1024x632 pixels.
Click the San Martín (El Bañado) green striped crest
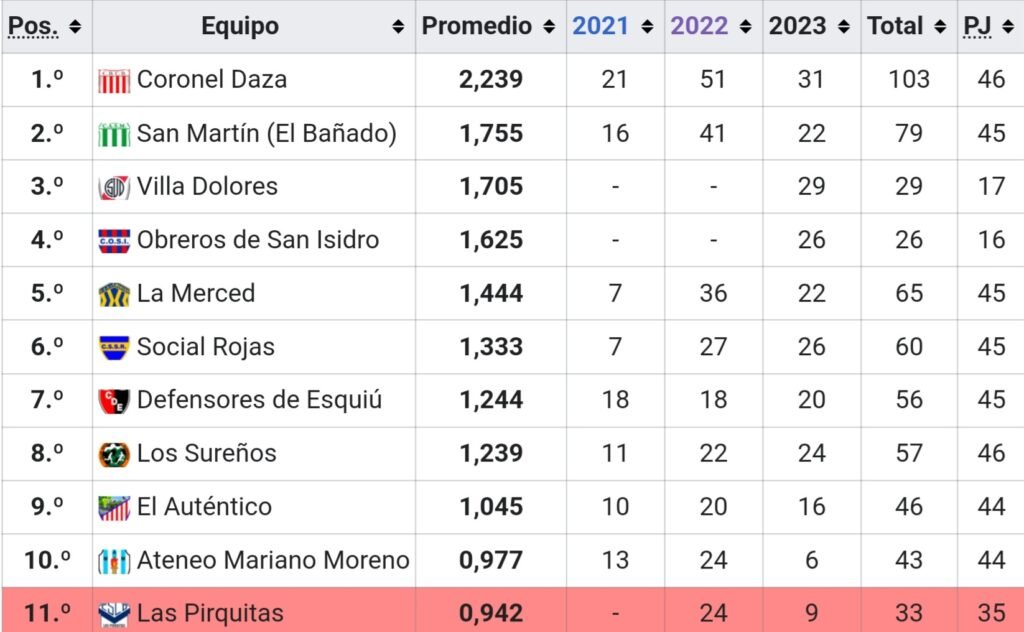(114, 134)
